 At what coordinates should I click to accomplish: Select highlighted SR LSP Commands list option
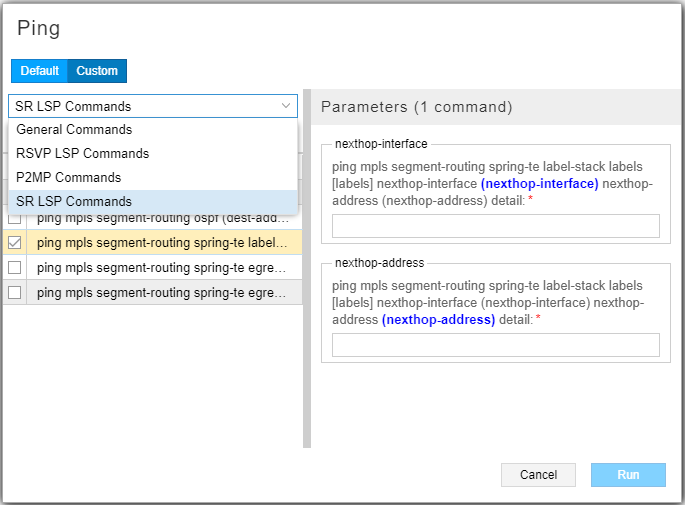(x=74, y=202)
